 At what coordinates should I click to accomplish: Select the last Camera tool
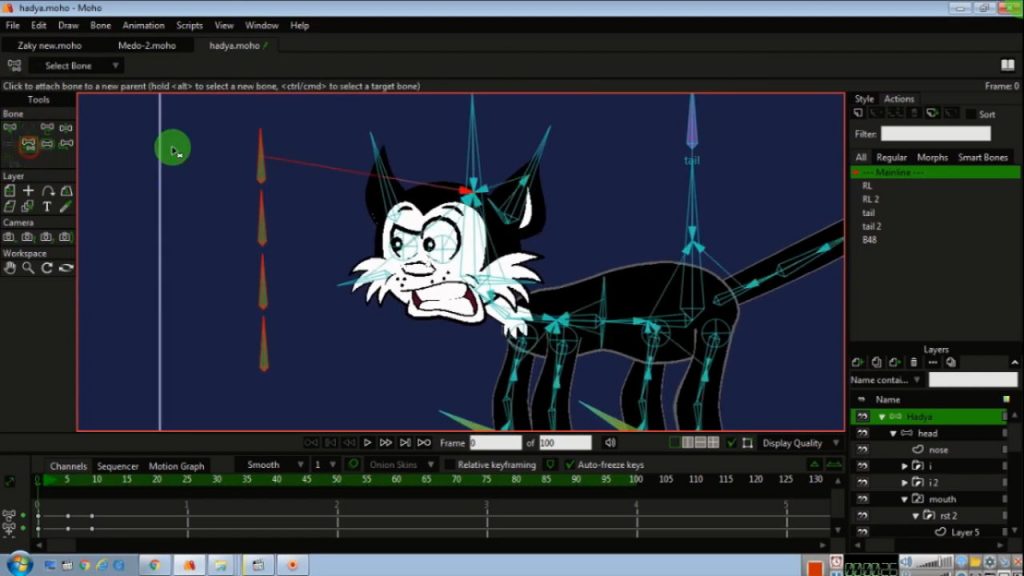coord(66,237)
